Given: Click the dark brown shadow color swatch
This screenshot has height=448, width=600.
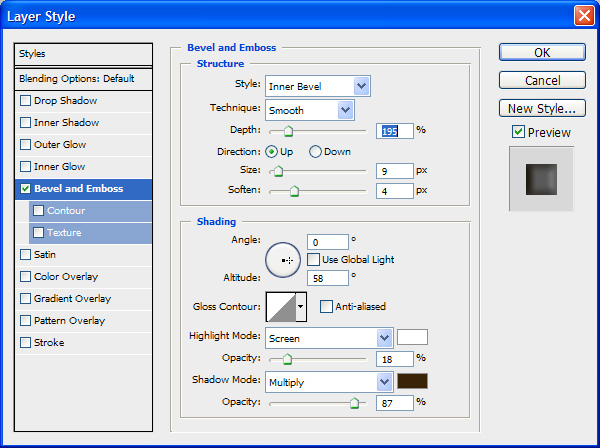Looking at the screenshot, I should [412, 381].
